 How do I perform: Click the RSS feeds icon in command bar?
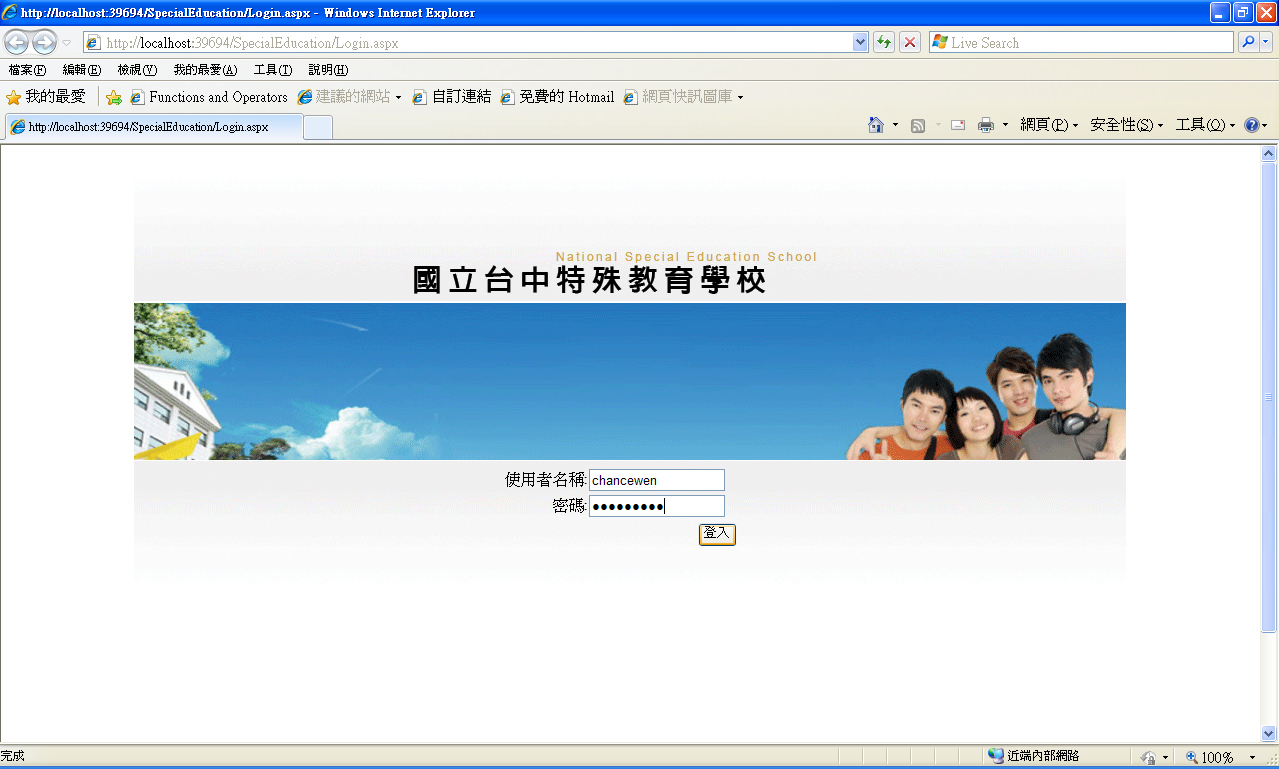918,125
